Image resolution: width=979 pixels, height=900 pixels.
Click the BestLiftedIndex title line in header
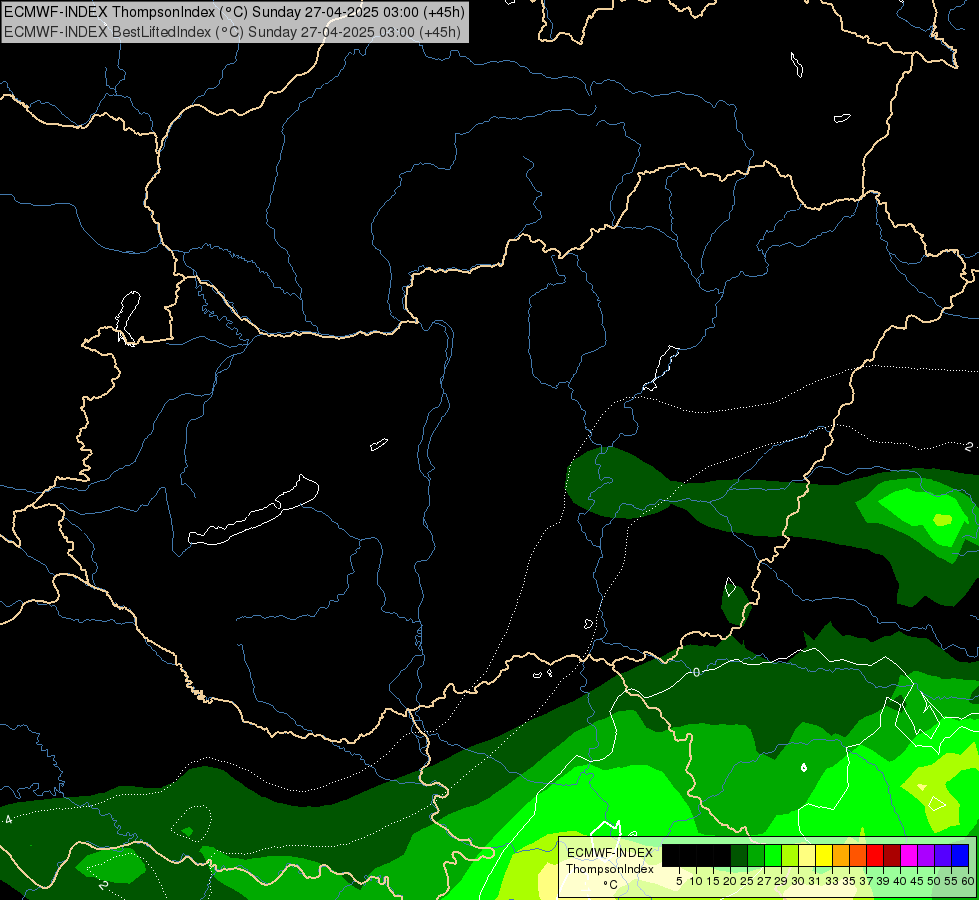click(232, 32)
